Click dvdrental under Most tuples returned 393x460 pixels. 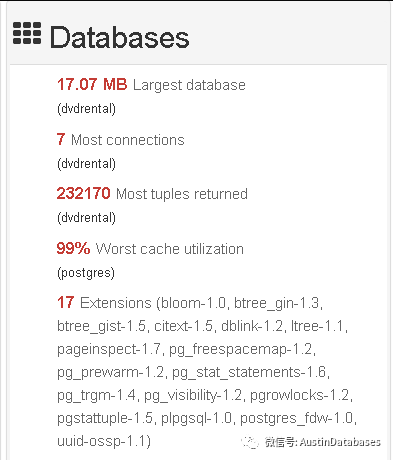[x=86, y=218]
